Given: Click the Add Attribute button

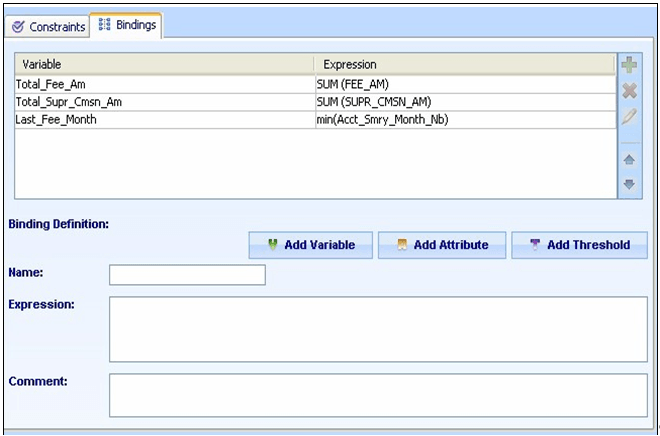Looking at the screenshot, I should coord(442,245).
